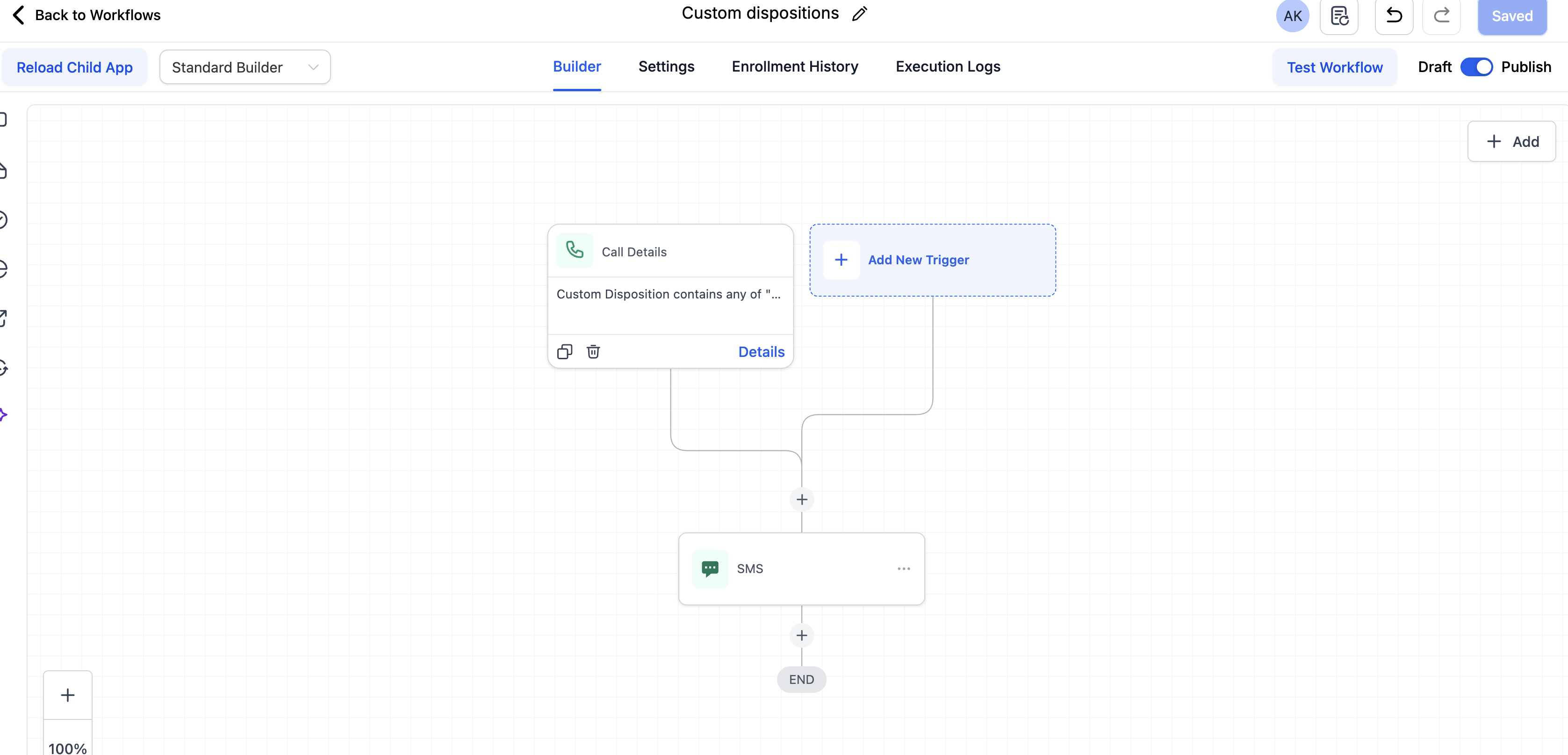
Task: Click the green phone icon in Call Details
Action: 575,251
